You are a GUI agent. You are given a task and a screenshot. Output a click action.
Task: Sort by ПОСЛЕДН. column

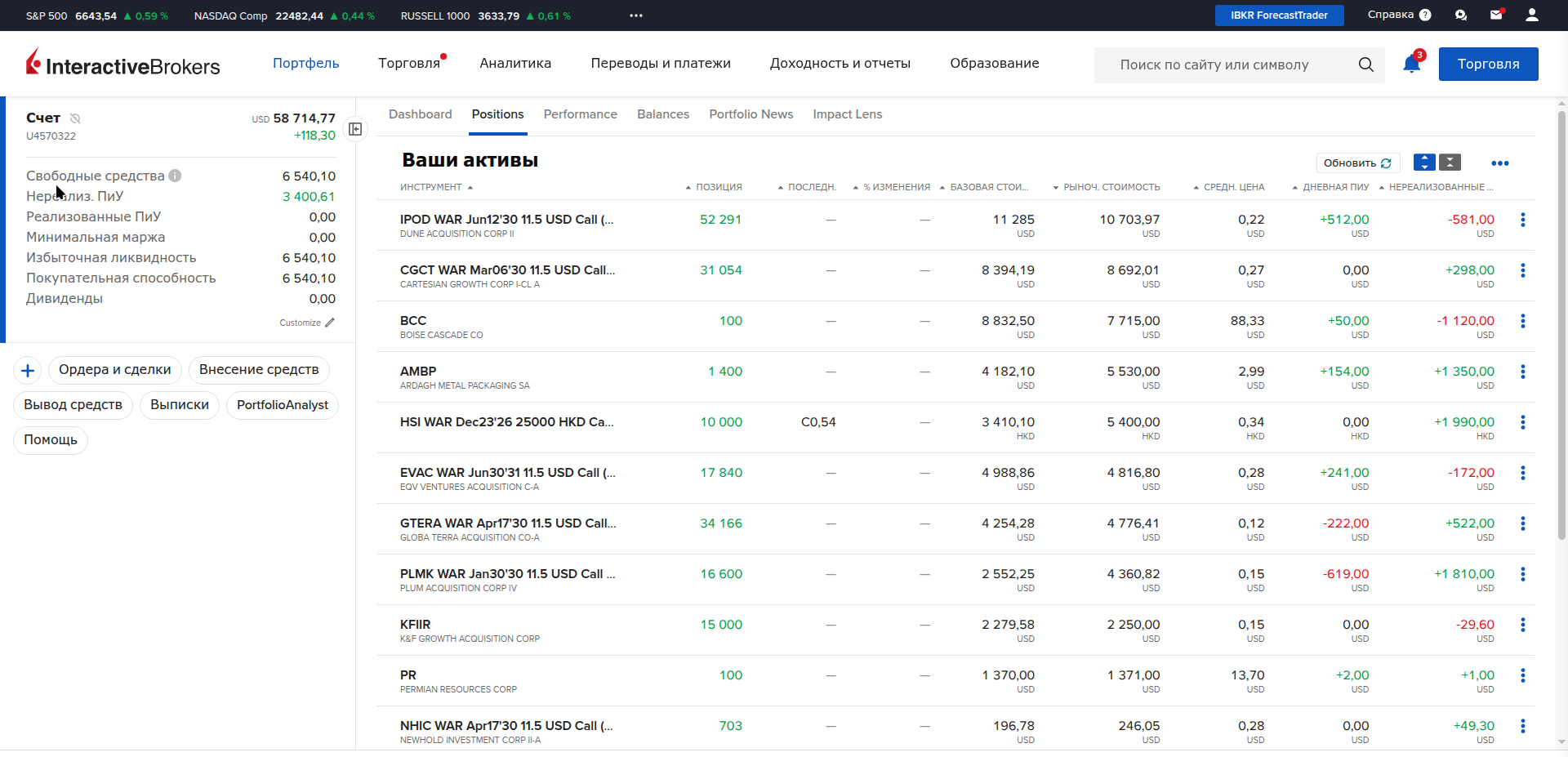pyautogui.click(x=807, y=187)
